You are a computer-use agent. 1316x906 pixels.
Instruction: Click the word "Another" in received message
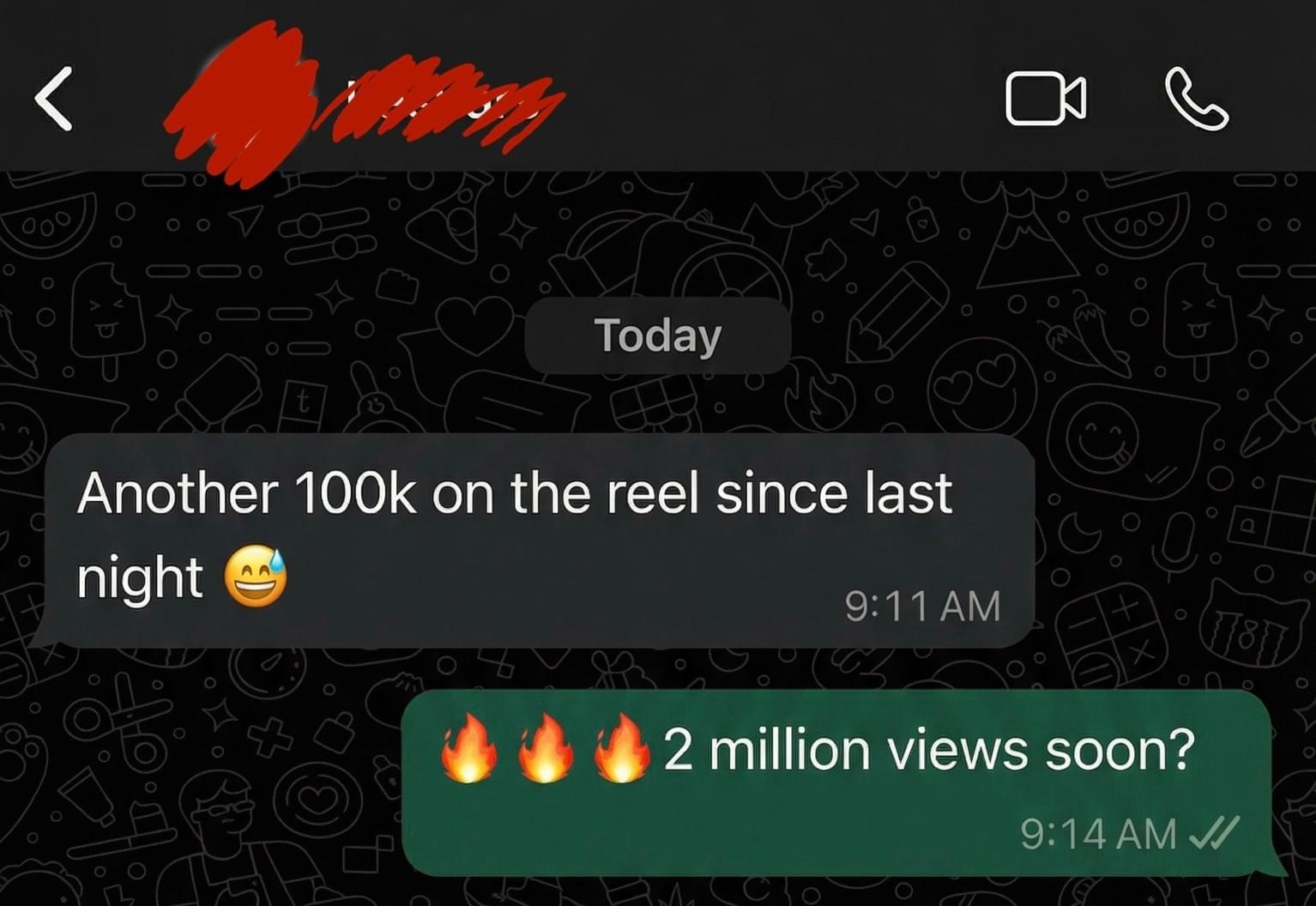[x=178, y=493]
